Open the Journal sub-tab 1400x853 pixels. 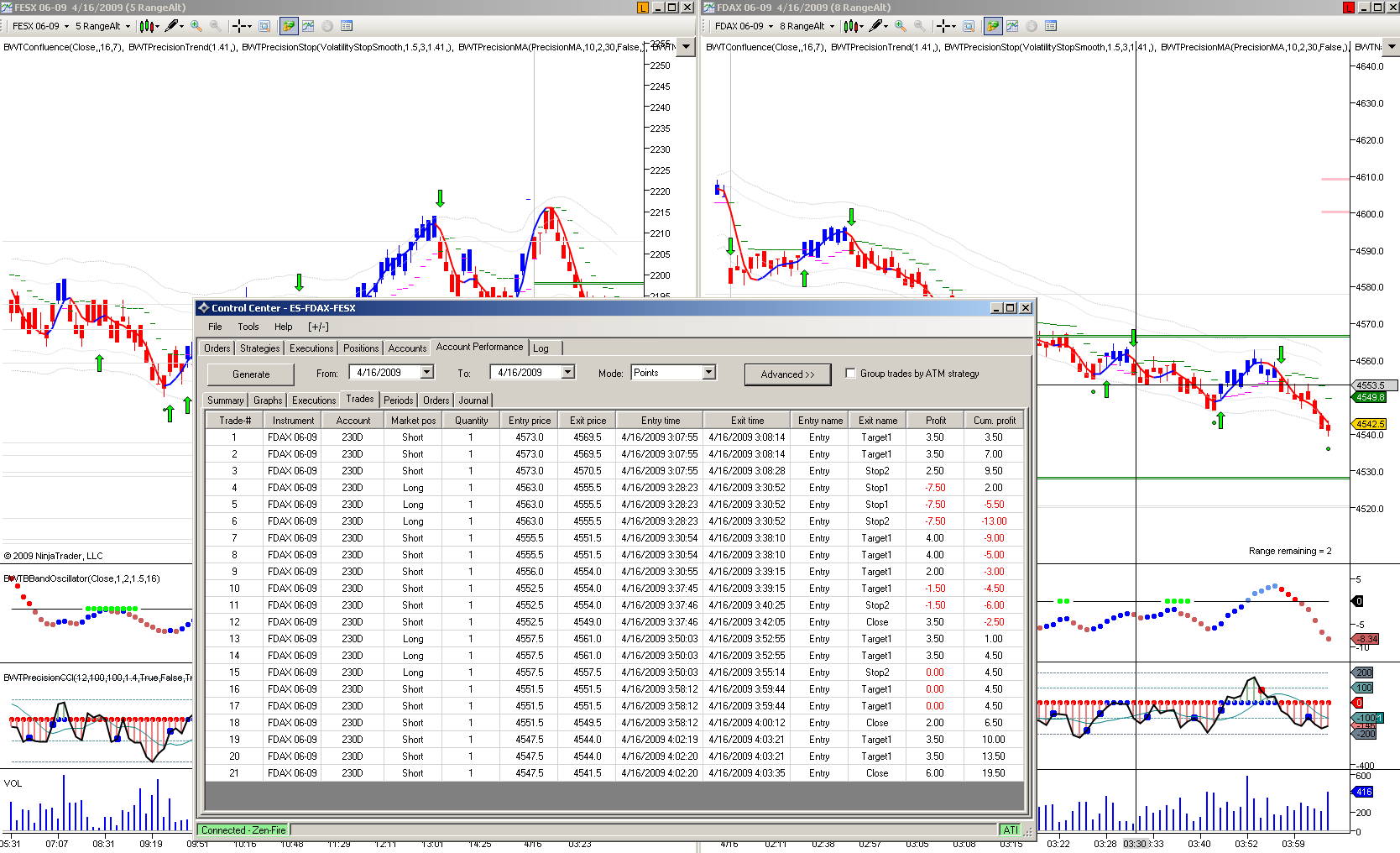[x=473, y=400]
